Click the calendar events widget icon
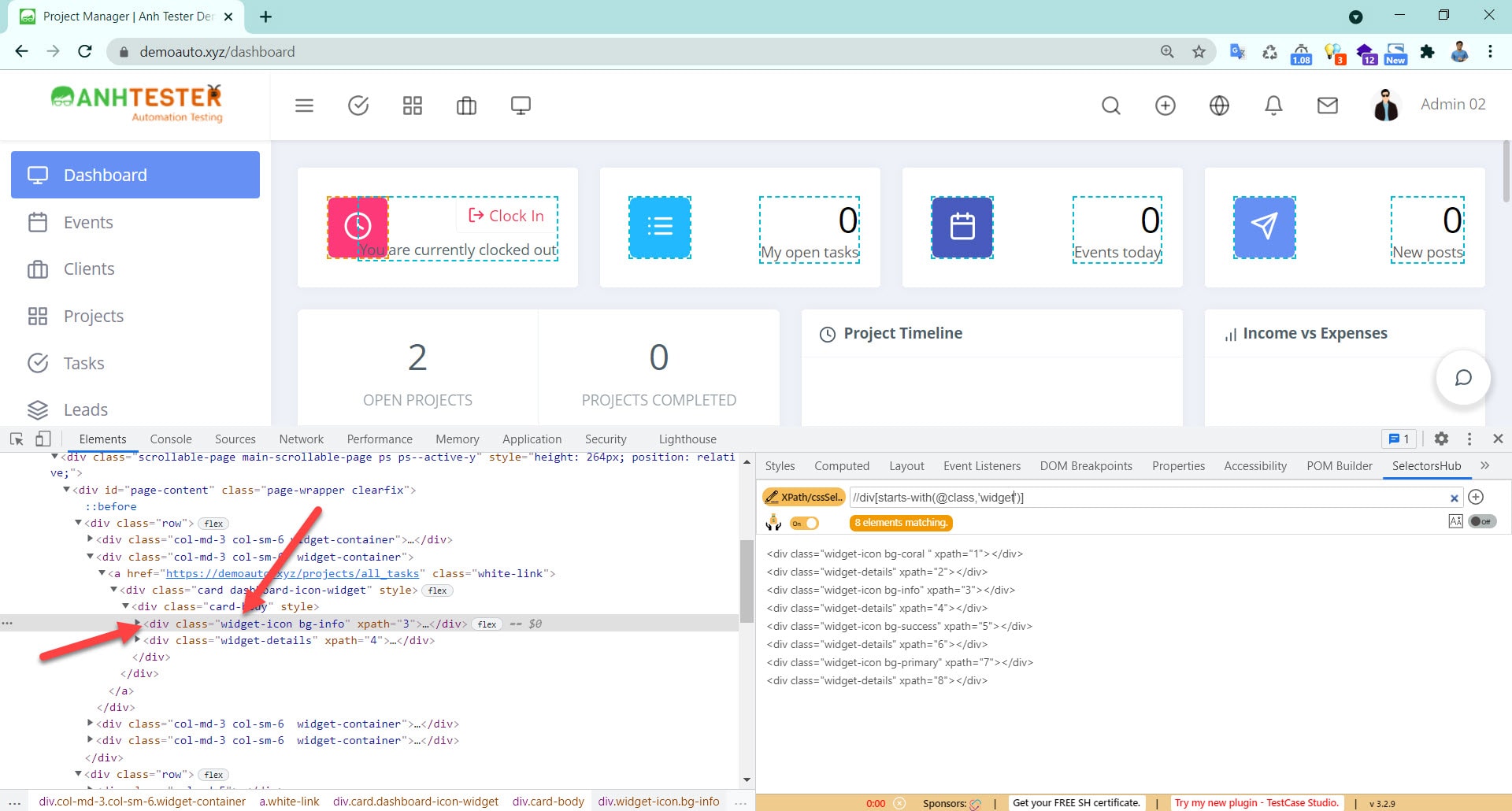1512x811 pixels. [x=962, y=227]
